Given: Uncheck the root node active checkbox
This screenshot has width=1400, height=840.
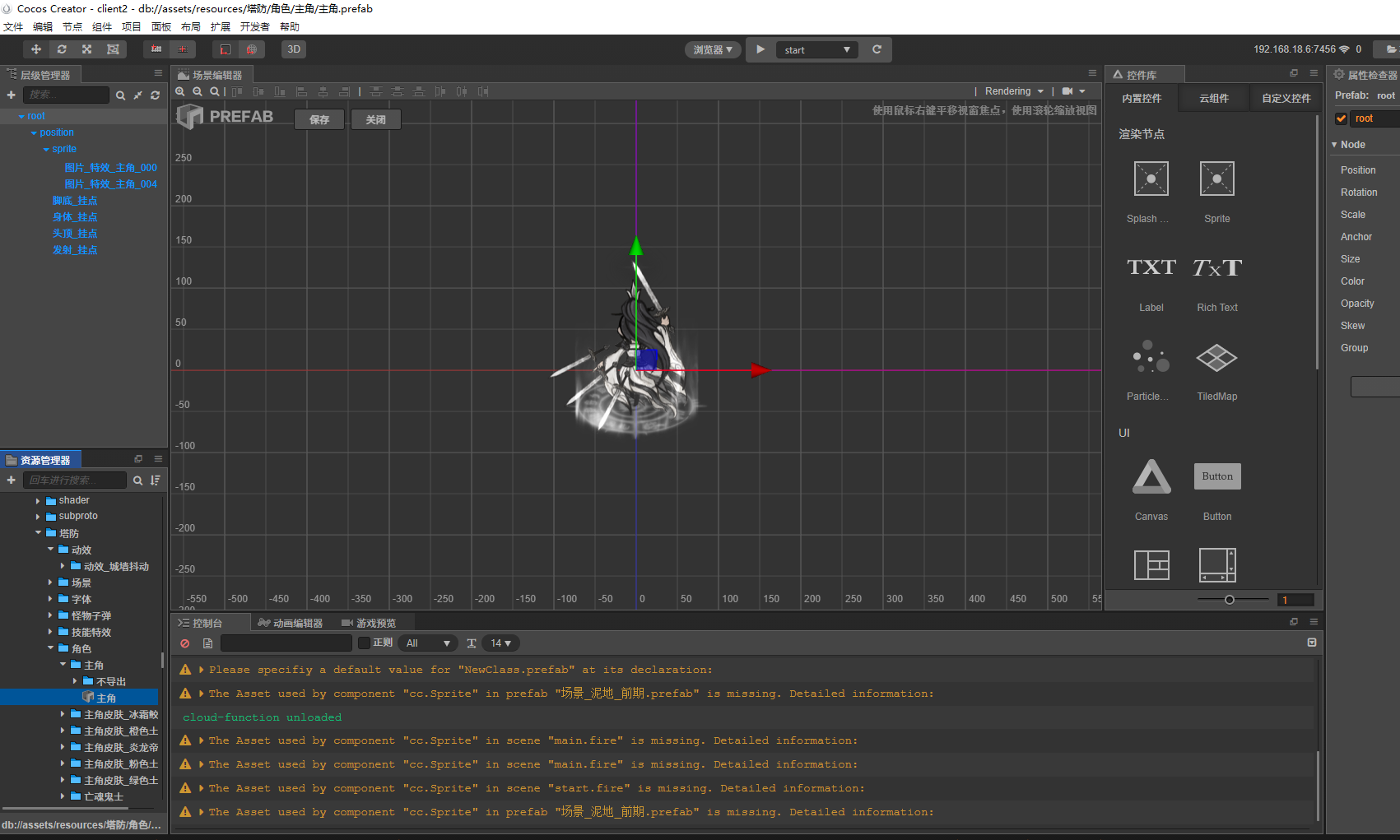Looking at the screenshot, I should point(1342,118).
